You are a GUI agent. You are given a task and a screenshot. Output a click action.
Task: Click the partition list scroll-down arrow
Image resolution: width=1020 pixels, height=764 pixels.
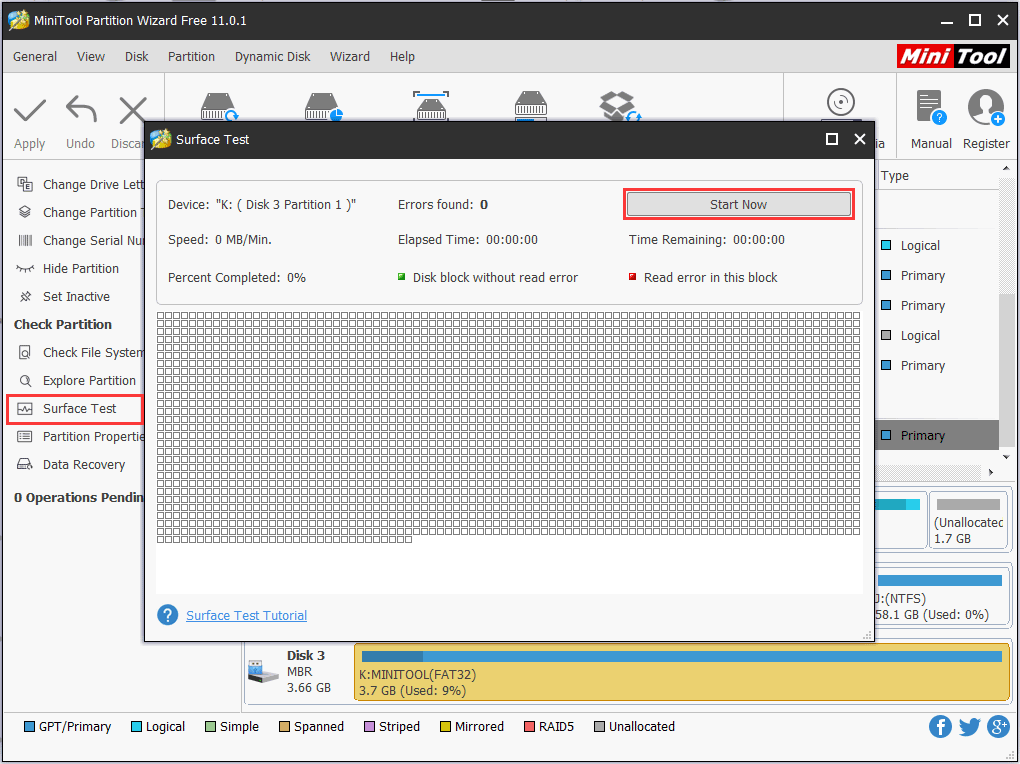coord(1006,457)
